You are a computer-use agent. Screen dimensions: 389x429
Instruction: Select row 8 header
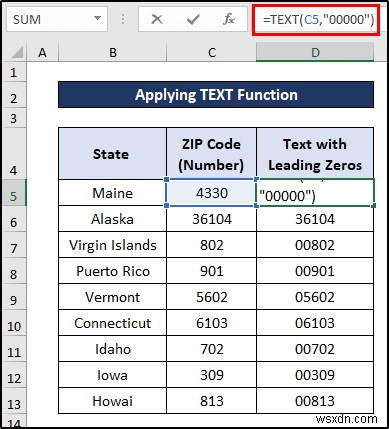[14, 270]
